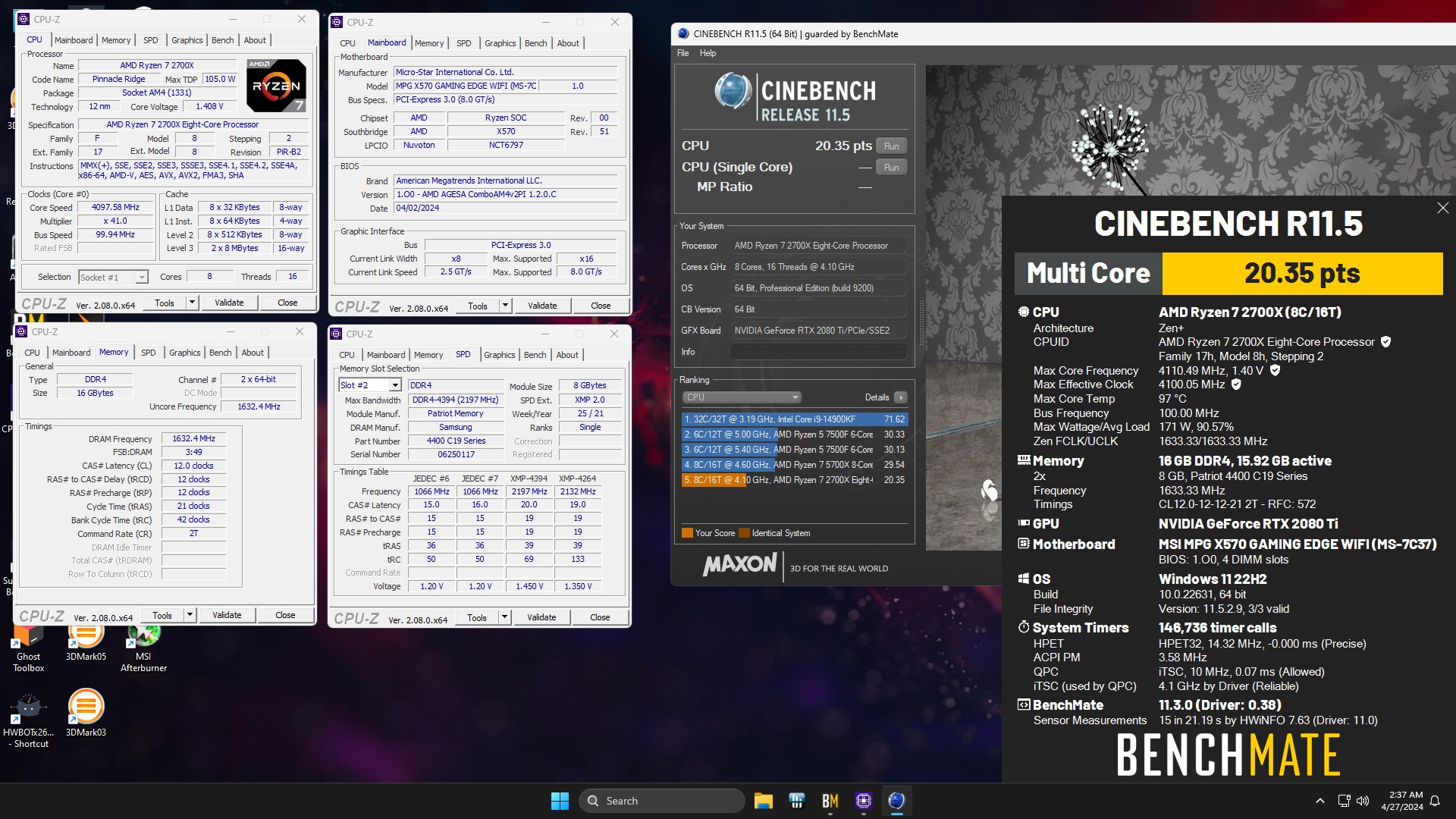1456x819 pixels.
Task: Click the Ranking Details arrow button
Action: point(900,397)
